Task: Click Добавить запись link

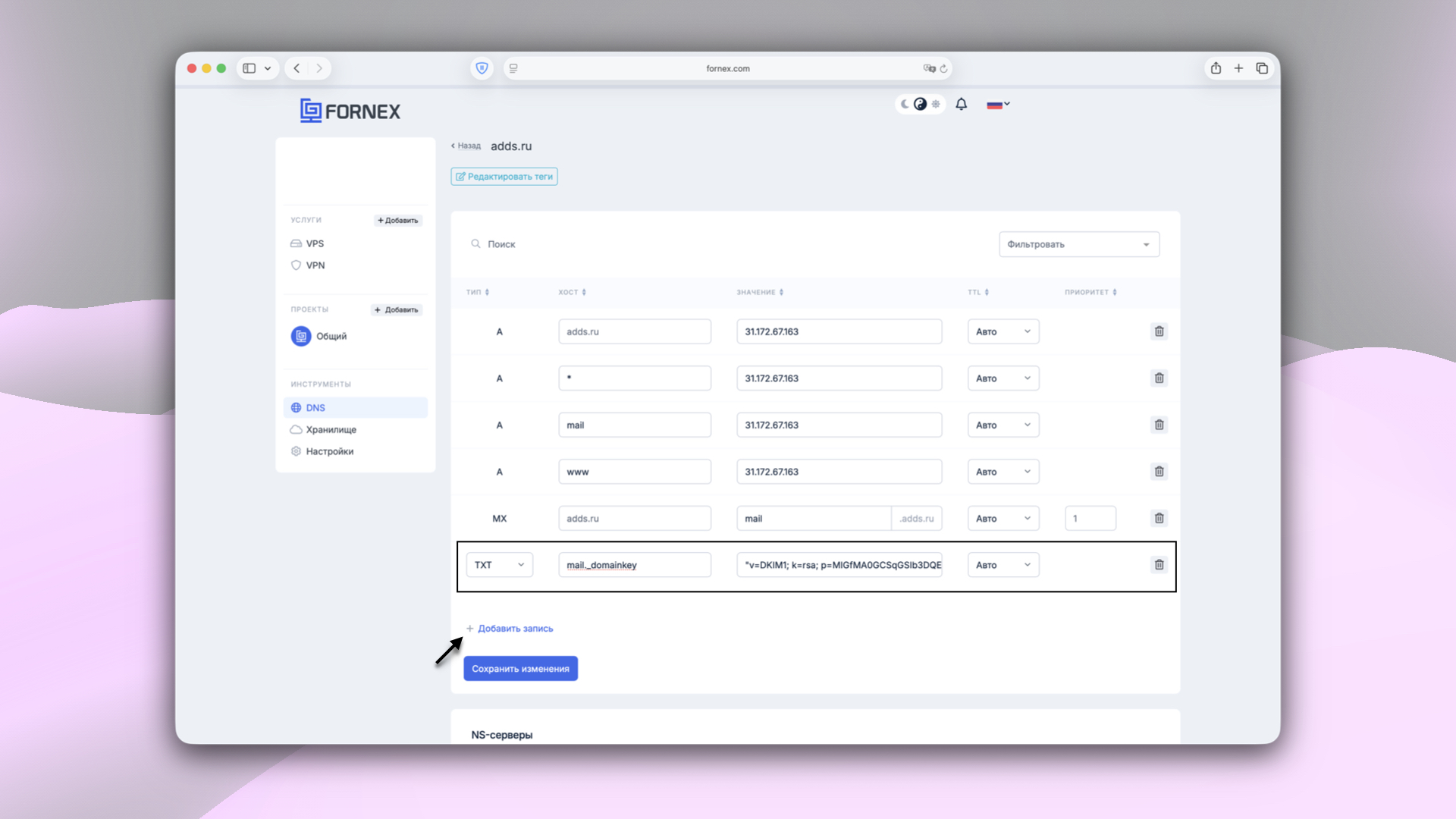Action: [510, 628]
